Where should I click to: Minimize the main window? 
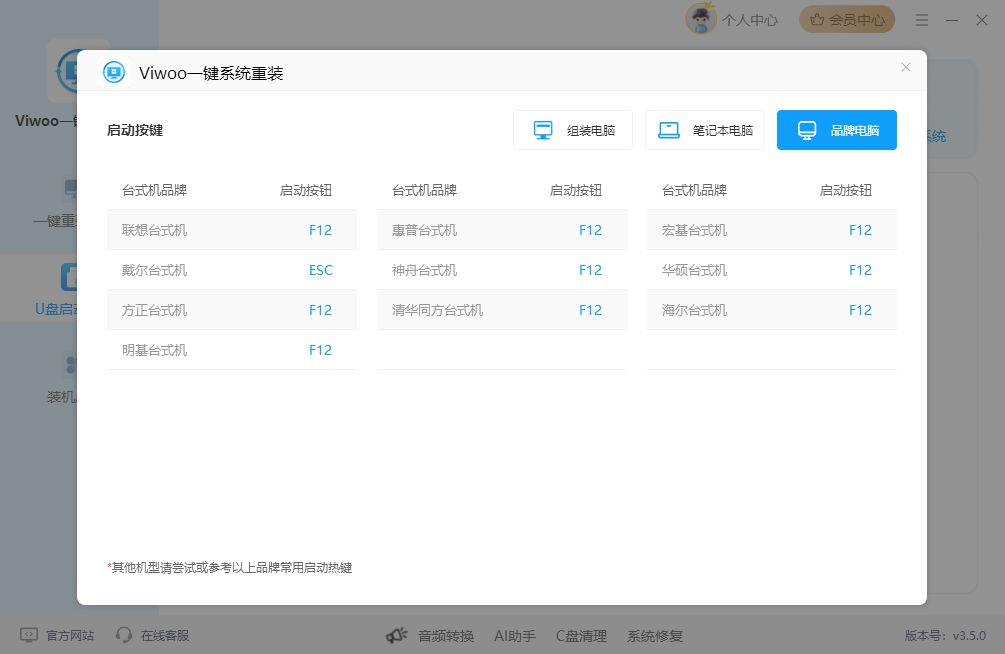952,21
